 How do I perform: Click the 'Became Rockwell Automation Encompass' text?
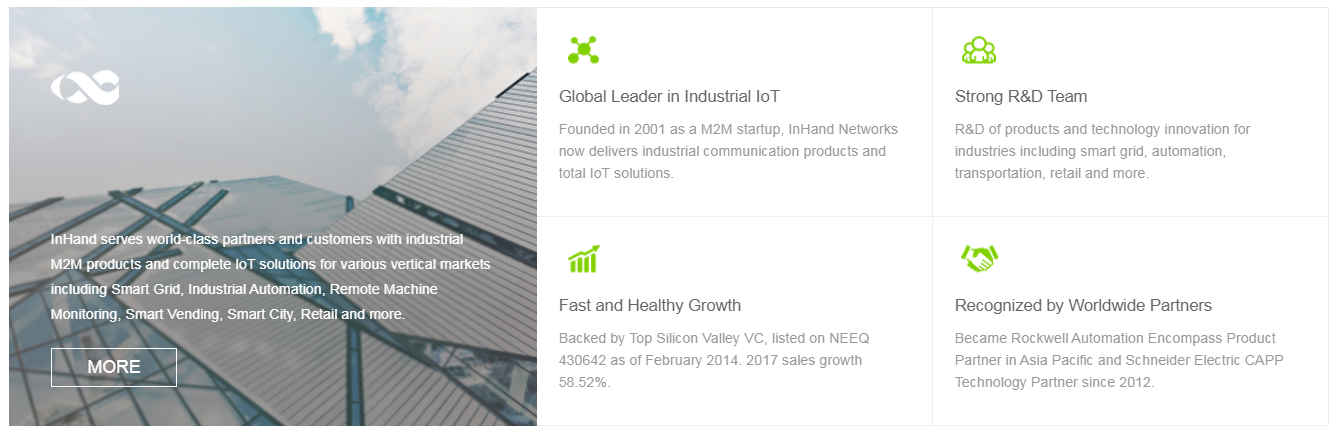(x=1115, y=338)
